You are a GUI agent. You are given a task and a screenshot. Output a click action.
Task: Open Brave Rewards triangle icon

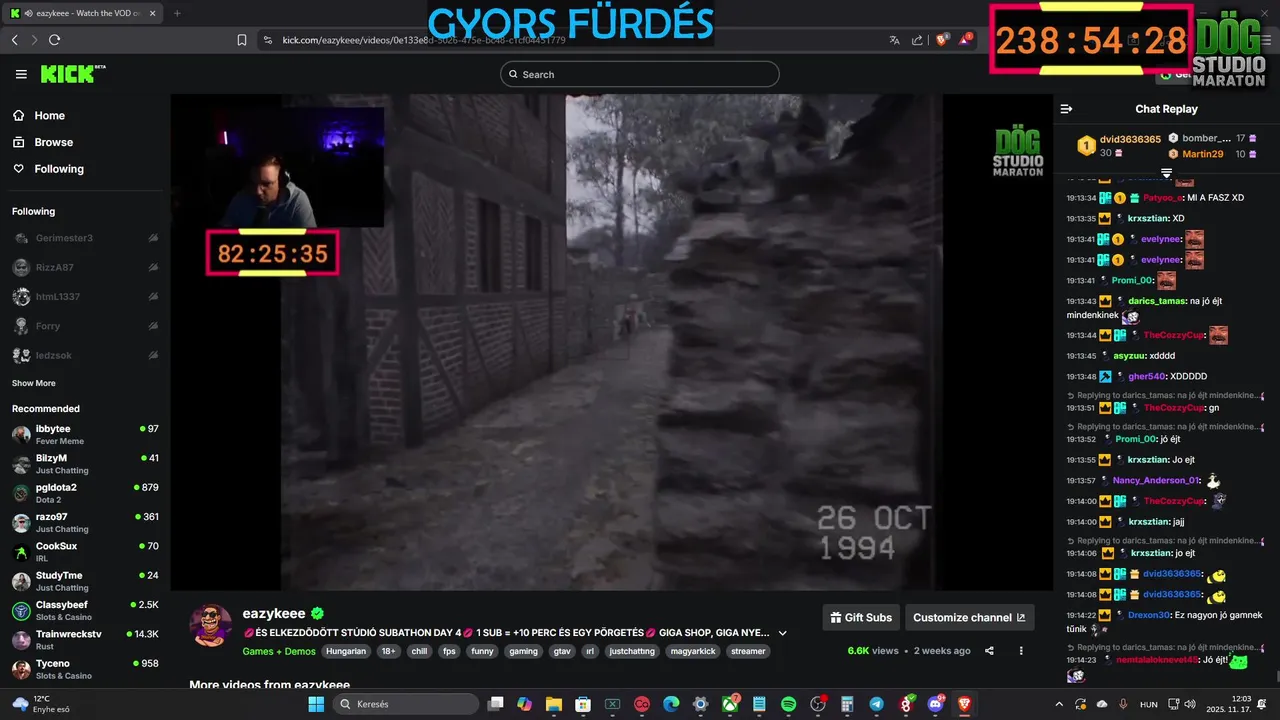pyautogui.click(x=966, y=40)
